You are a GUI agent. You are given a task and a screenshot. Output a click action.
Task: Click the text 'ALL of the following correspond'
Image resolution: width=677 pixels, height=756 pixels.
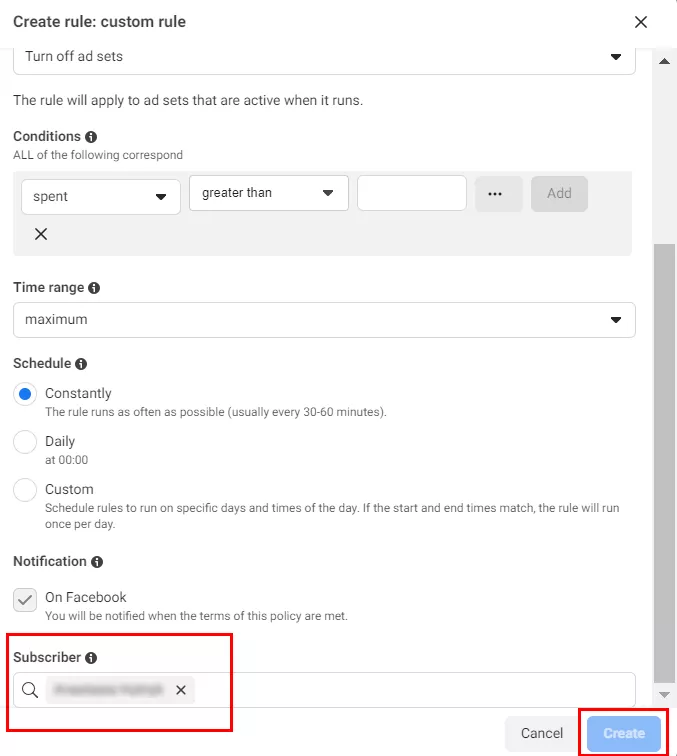pos(98,155)
